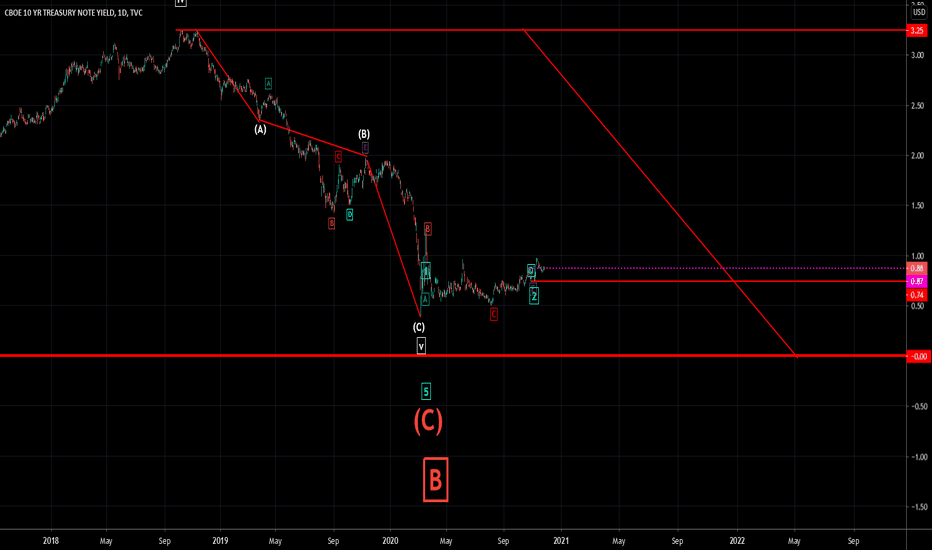Screen dimensions: 932x550
Task: Select red trend line from (B) down to (C)
Action: pos(393,236)
